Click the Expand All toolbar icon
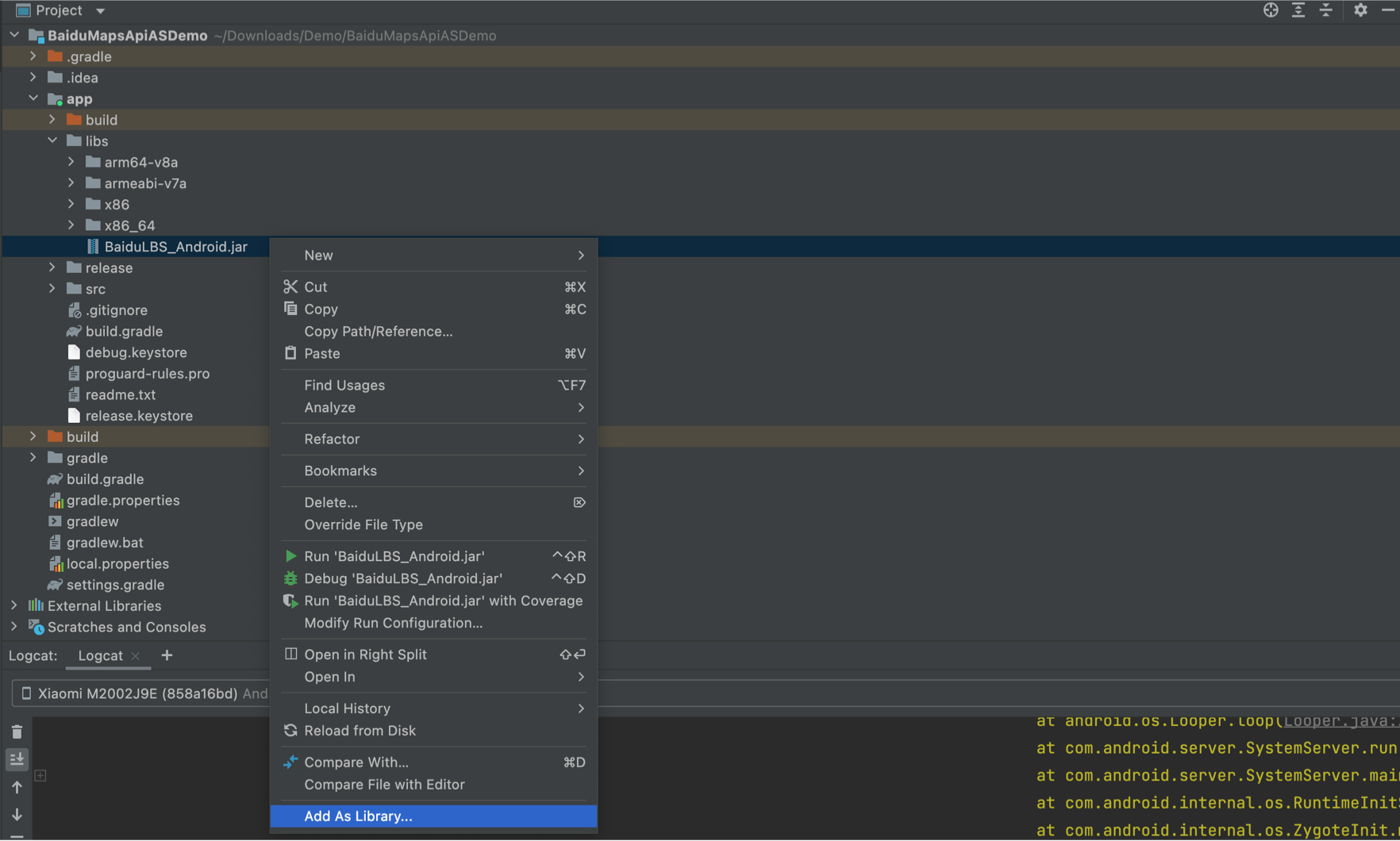This screenshot has height=841, width=1400. [1298, 10]
